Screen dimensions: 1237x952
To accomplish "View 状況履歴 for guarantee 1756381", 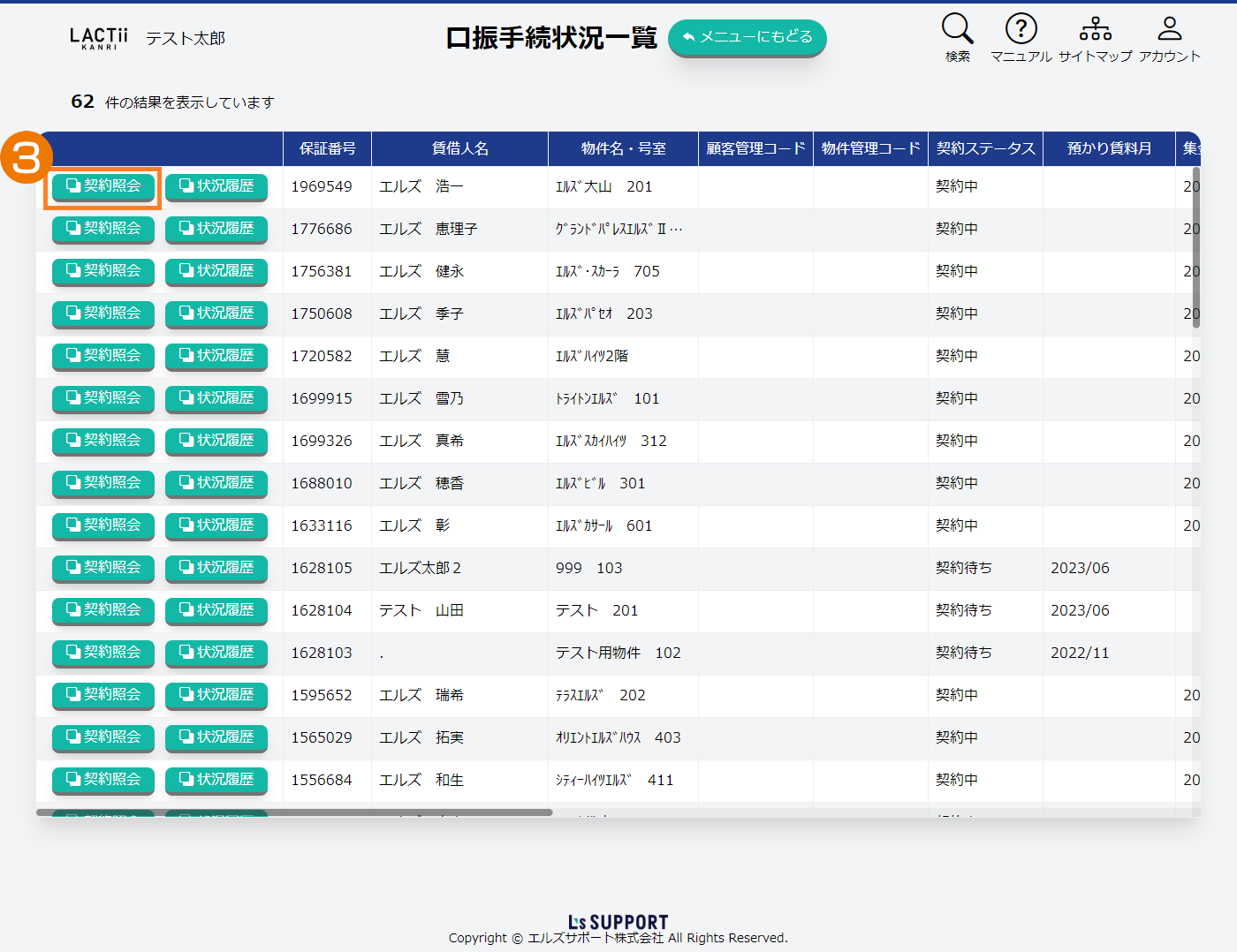I will click(216, 271).
